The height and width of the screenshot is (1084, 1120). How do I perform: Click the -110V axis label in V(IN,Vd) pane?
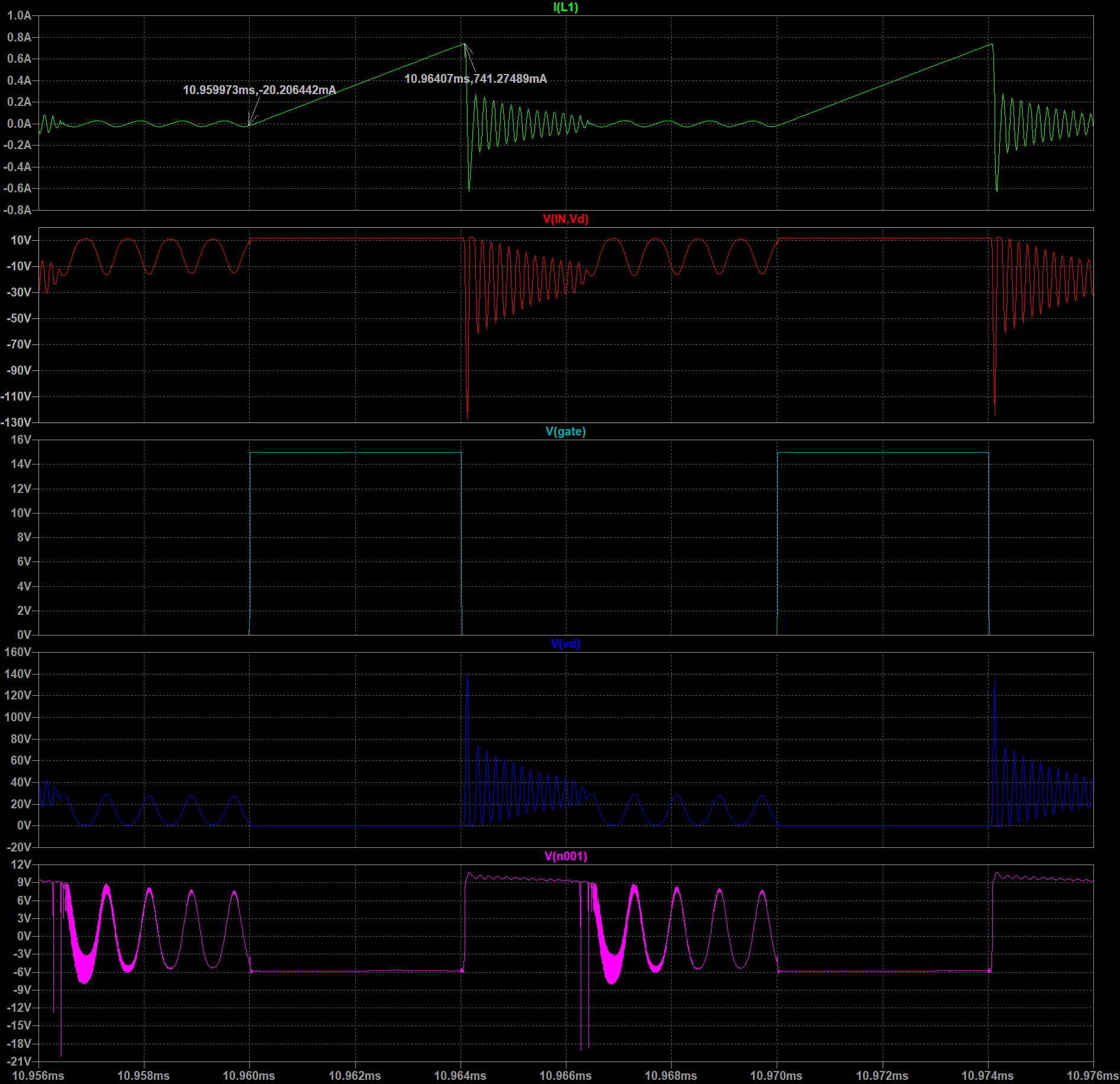pyautogui.click(x=16, y=396)
